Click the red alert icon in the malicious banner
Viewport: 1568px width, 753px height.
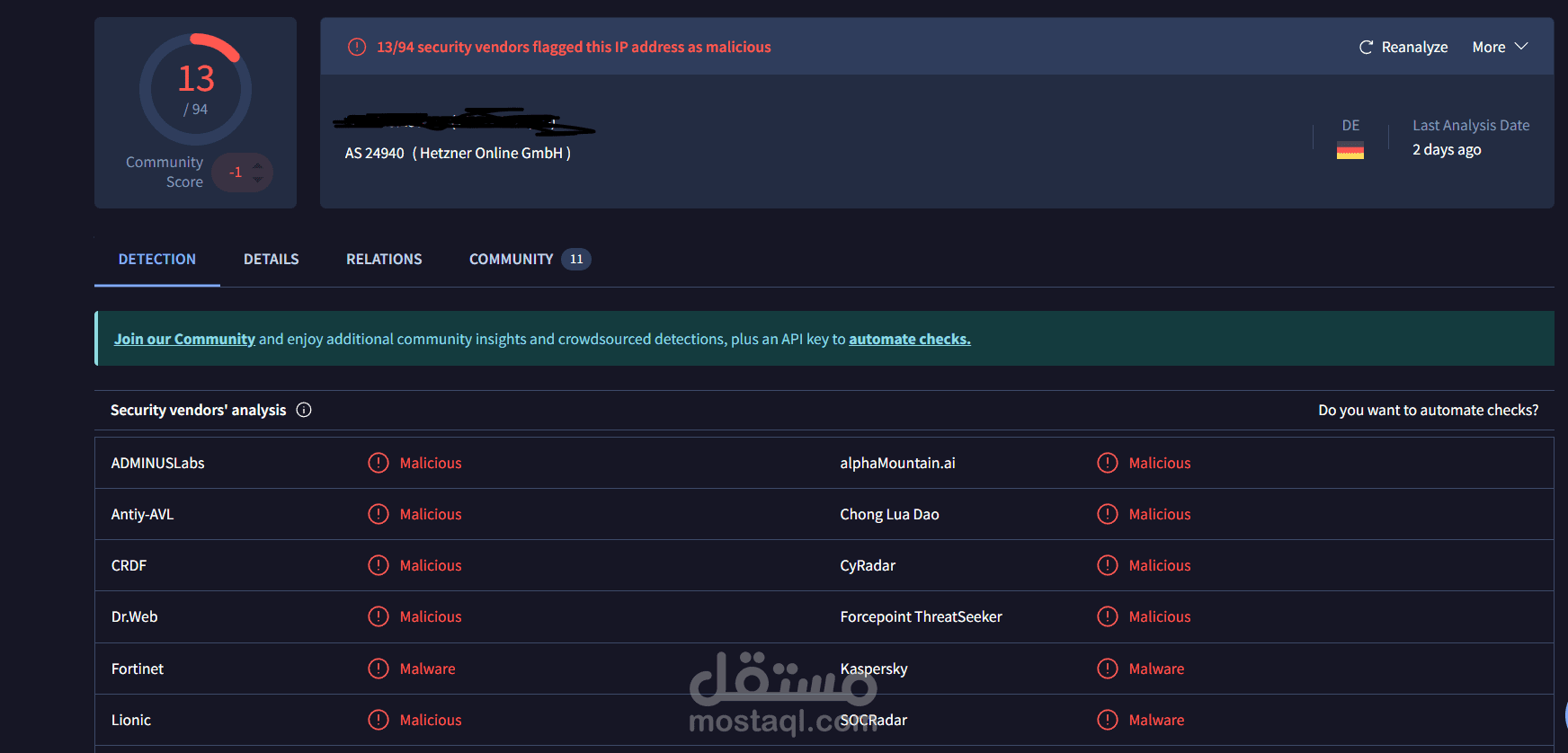(x=357, y=47)
